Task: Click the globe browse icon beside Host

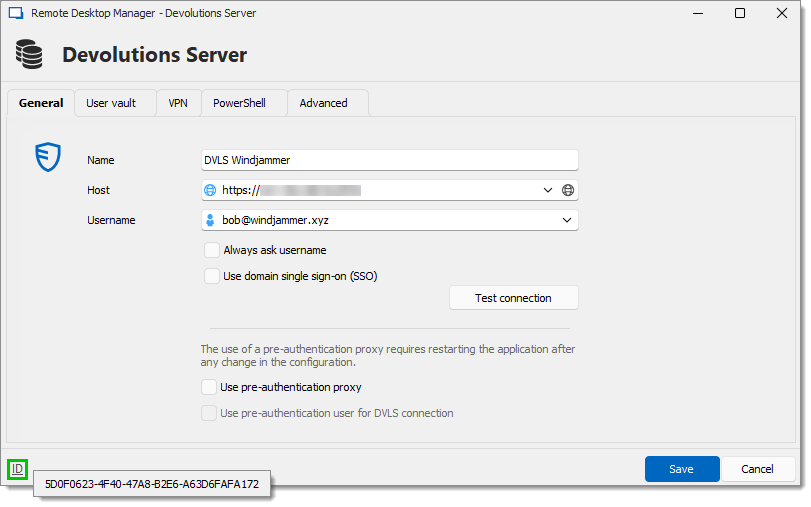Action: click(x=568, y=190)
